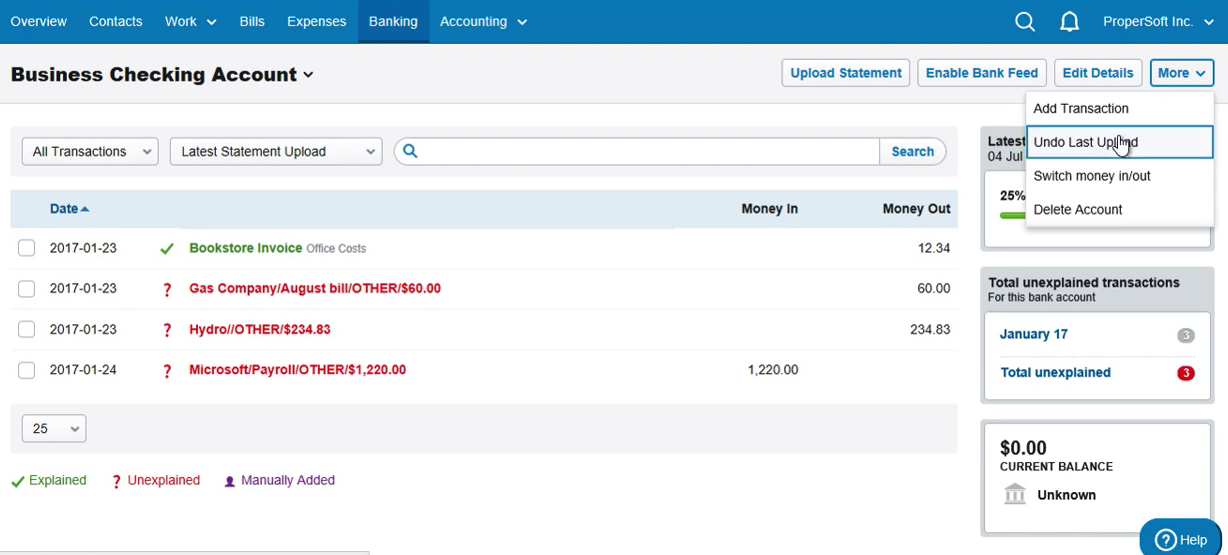Click red badge showing 3 unexplained
The width and height of the screenshot is (1228, 555).
[1185, 373]
